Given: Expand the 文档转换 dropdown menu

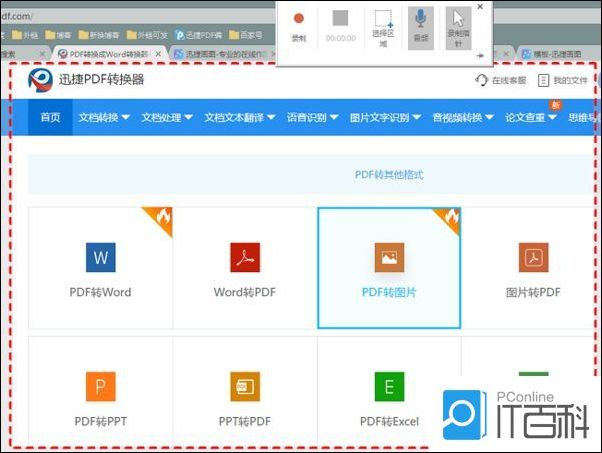Looking at the screenshot, I should [104, 117].
